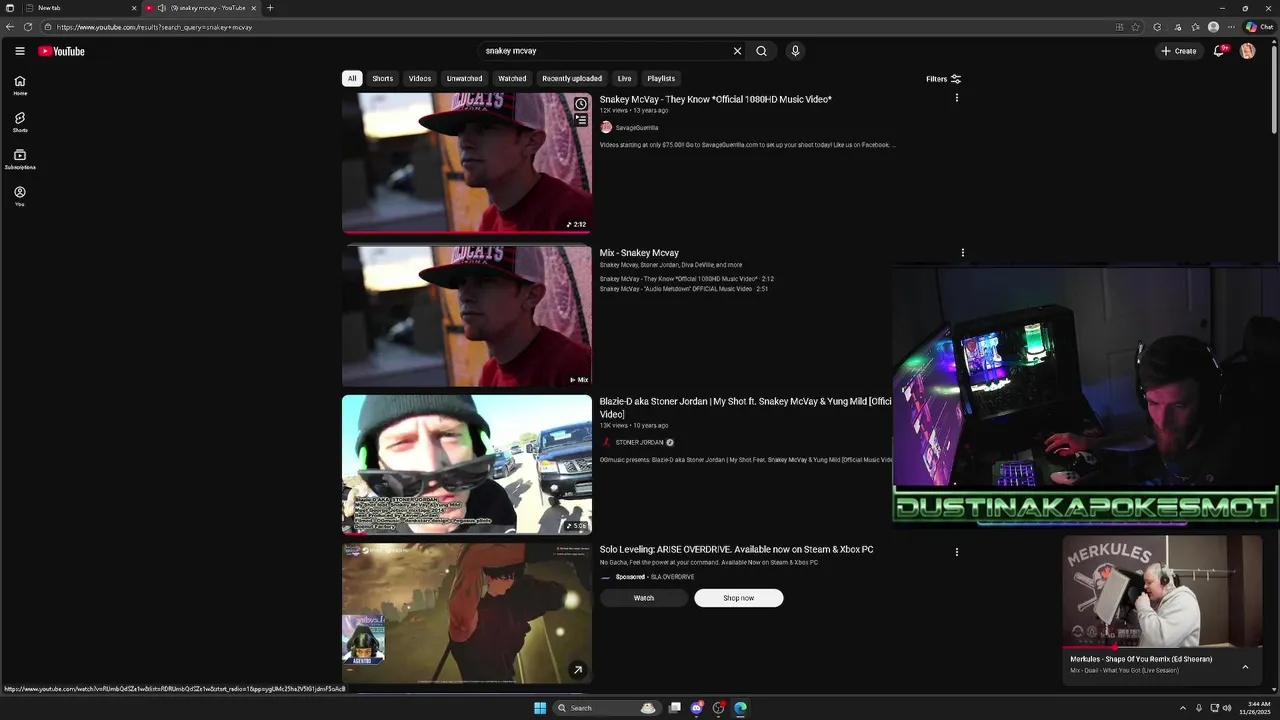Open a new browser tab

click(x=269, y=8)
